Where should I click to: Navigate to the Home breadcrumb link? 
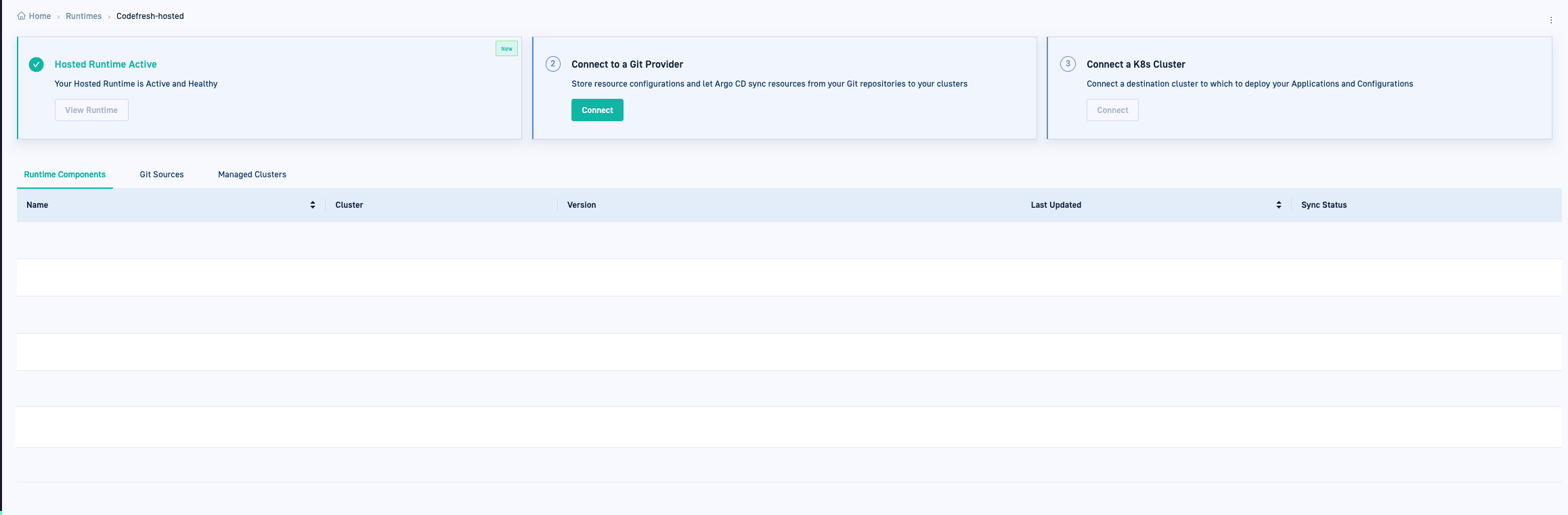[x=40, y=16]
